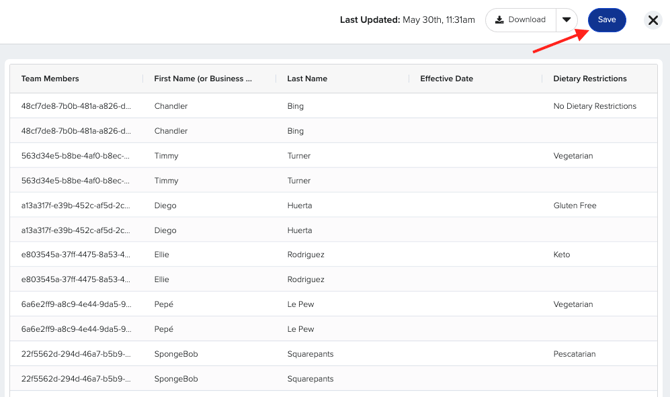Select the First Name column header
670x397 pixels.
(x=203, y=79)
